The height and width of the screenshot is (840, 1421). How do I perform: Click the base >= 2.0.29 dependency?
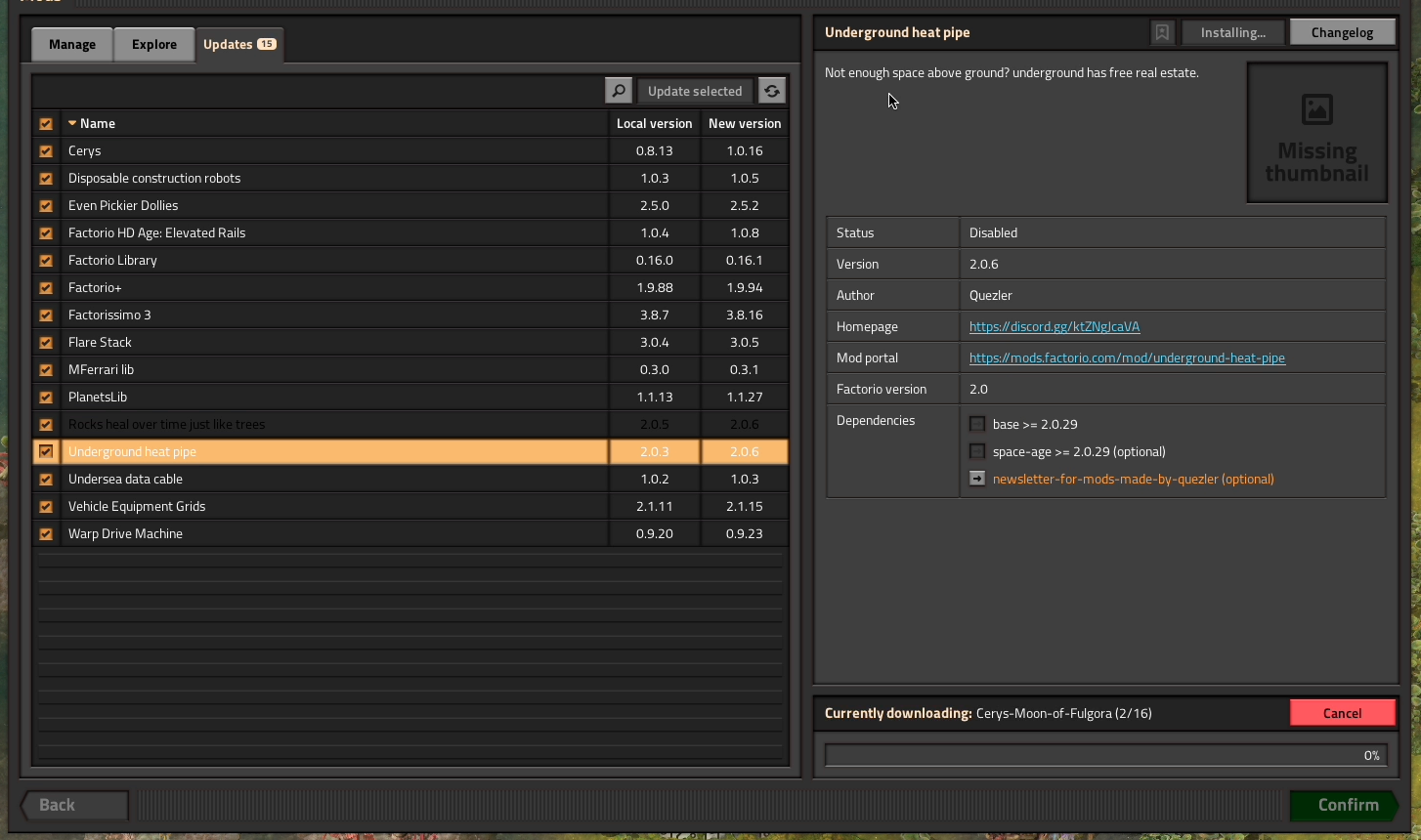[1035, 424]
